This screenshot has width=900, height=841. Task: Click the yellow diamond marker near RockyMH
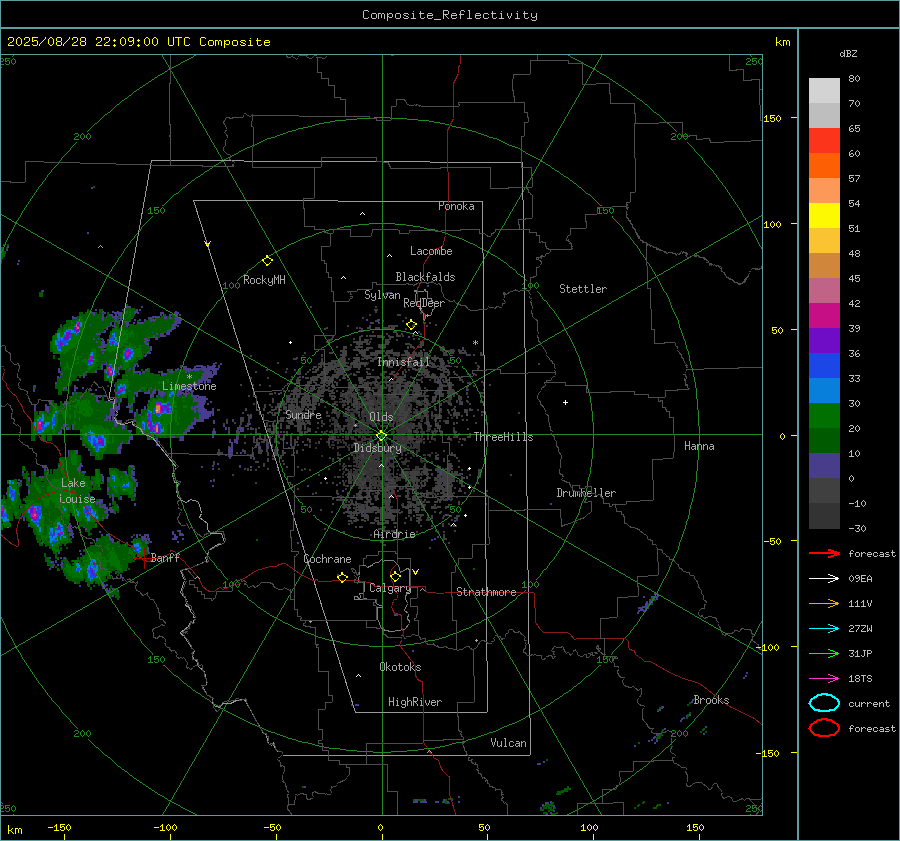coord(267,261)
